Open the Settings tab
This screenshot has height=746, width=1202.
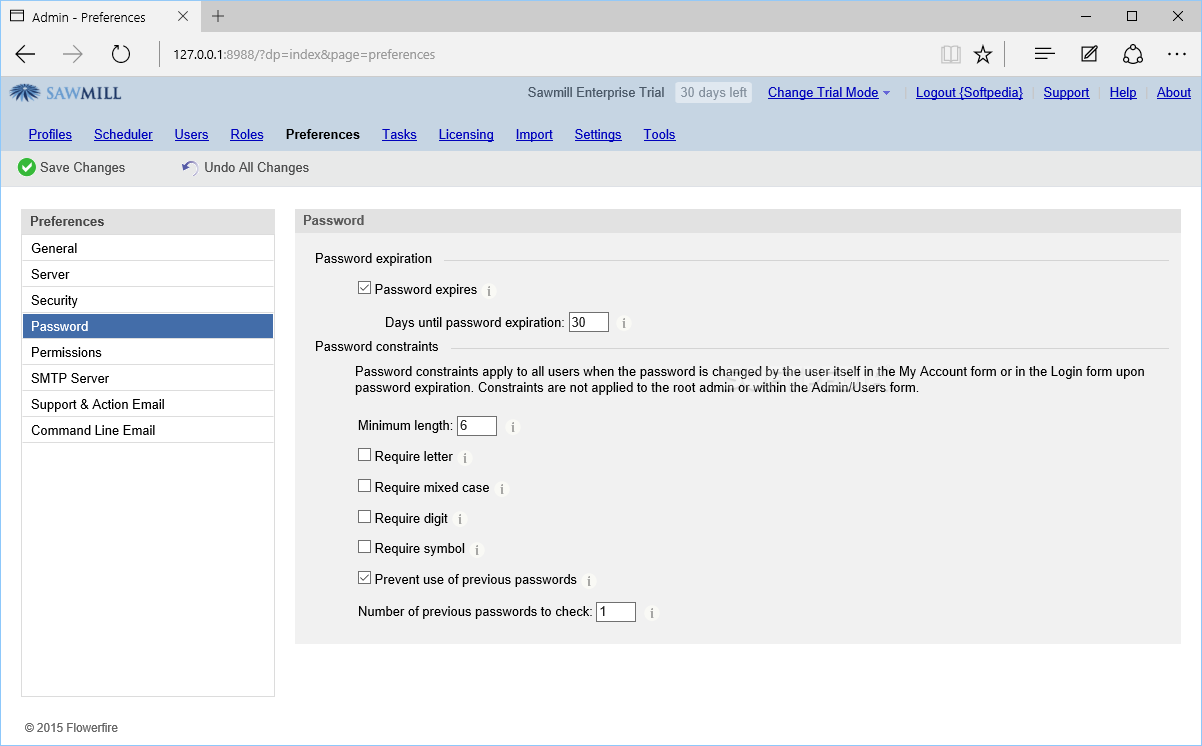click(598, 134)
